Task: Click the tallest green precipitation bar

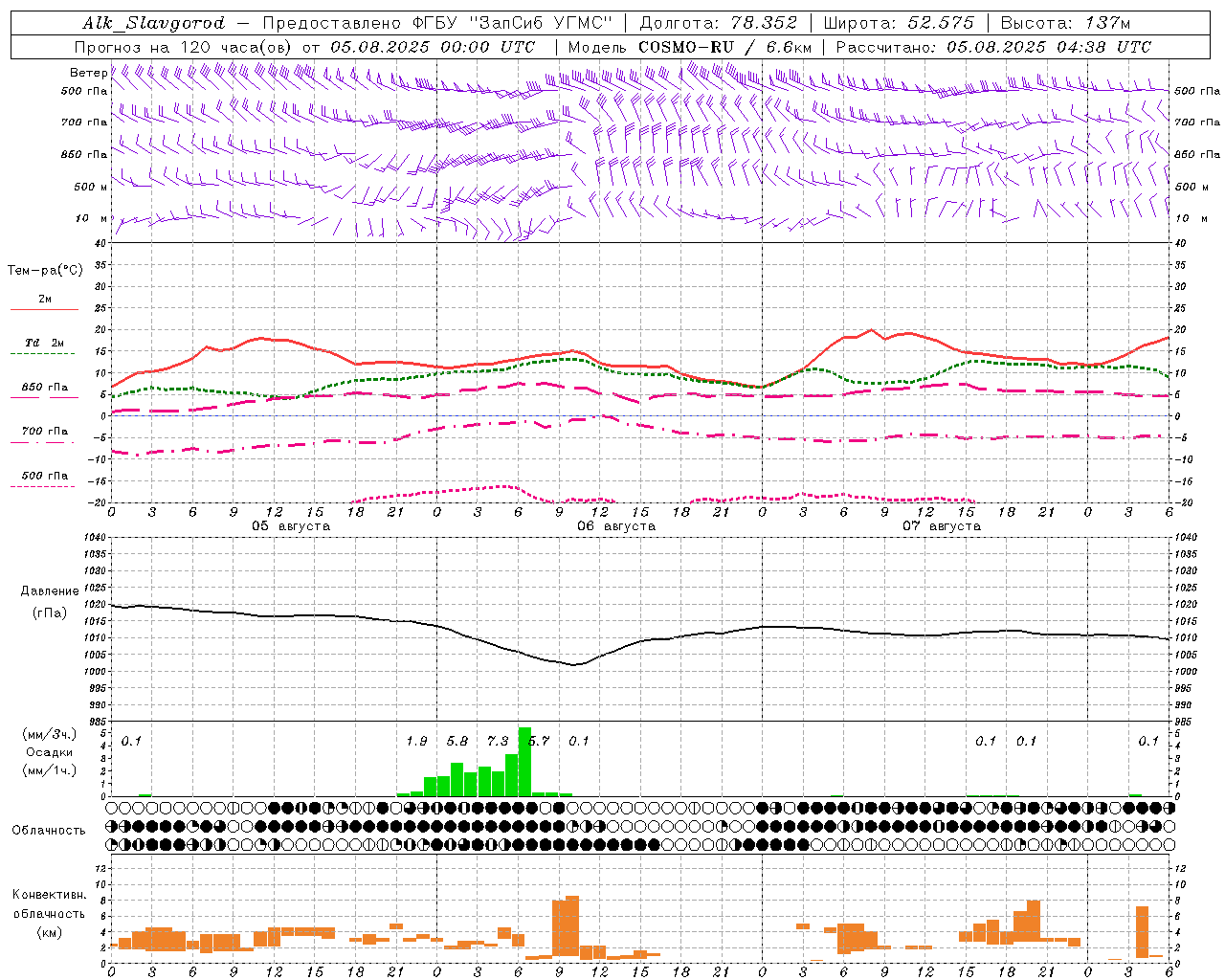Action: [524, 762]
